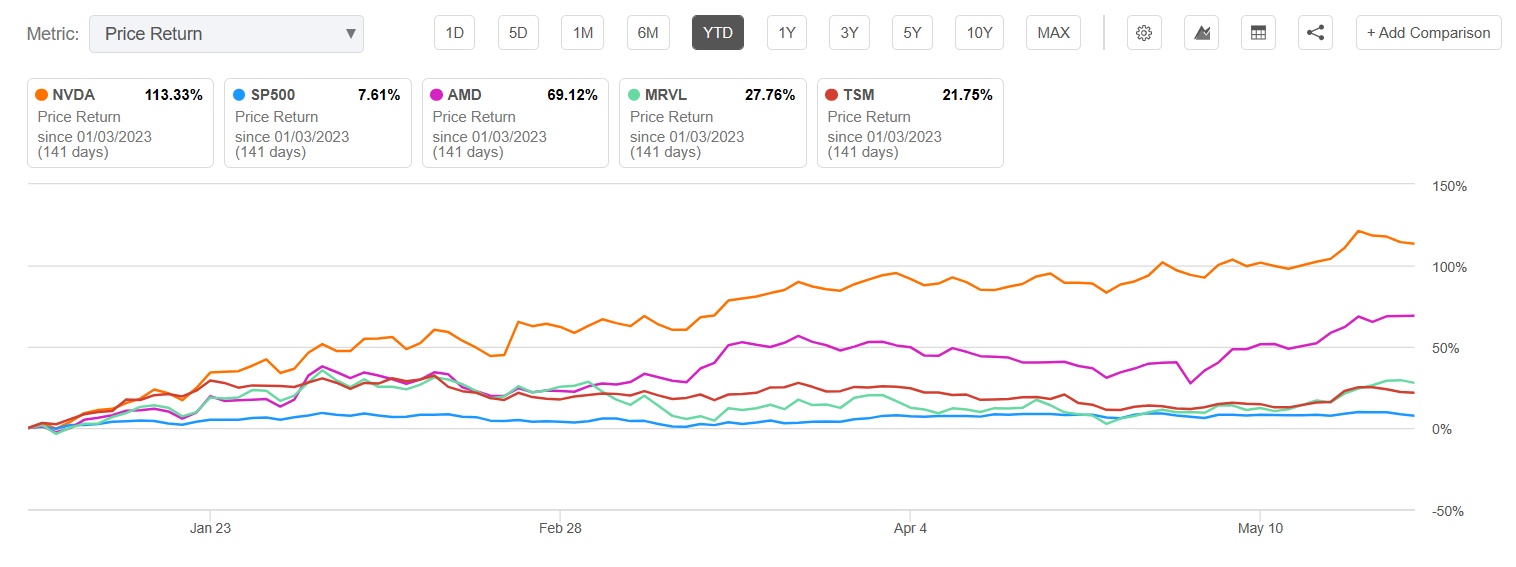Select the 1M time range
This screenshot has width=1516, height=567.
pyautogui.click(x=582, y=33)
